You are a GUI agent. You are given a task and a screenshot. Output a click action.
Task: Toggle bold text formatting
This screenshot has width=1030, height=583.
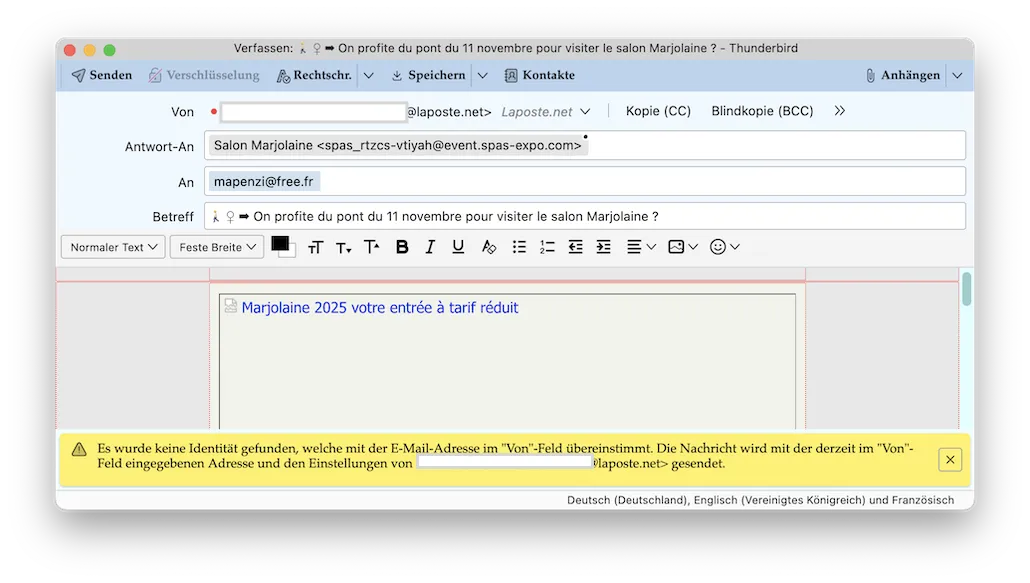pyautogui.click(x=402, y=247)
